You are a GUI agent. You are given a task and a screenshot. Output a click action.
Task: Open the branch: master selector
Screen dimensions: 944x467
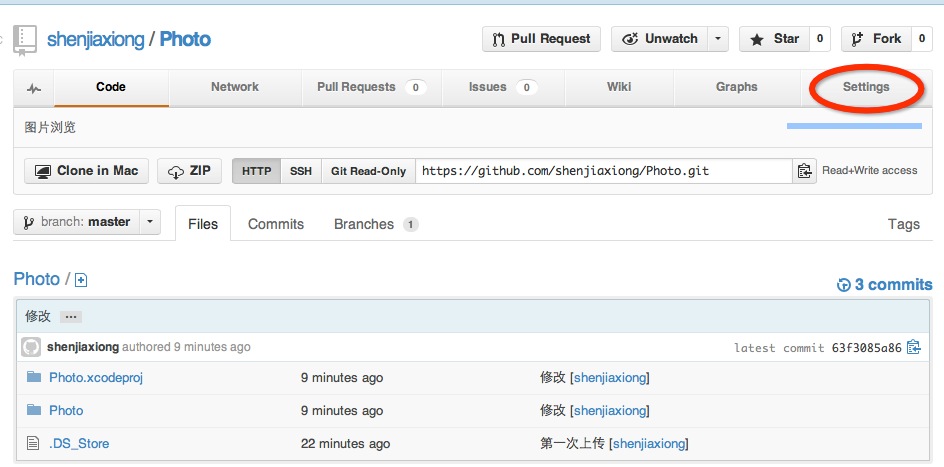[87, 222]
